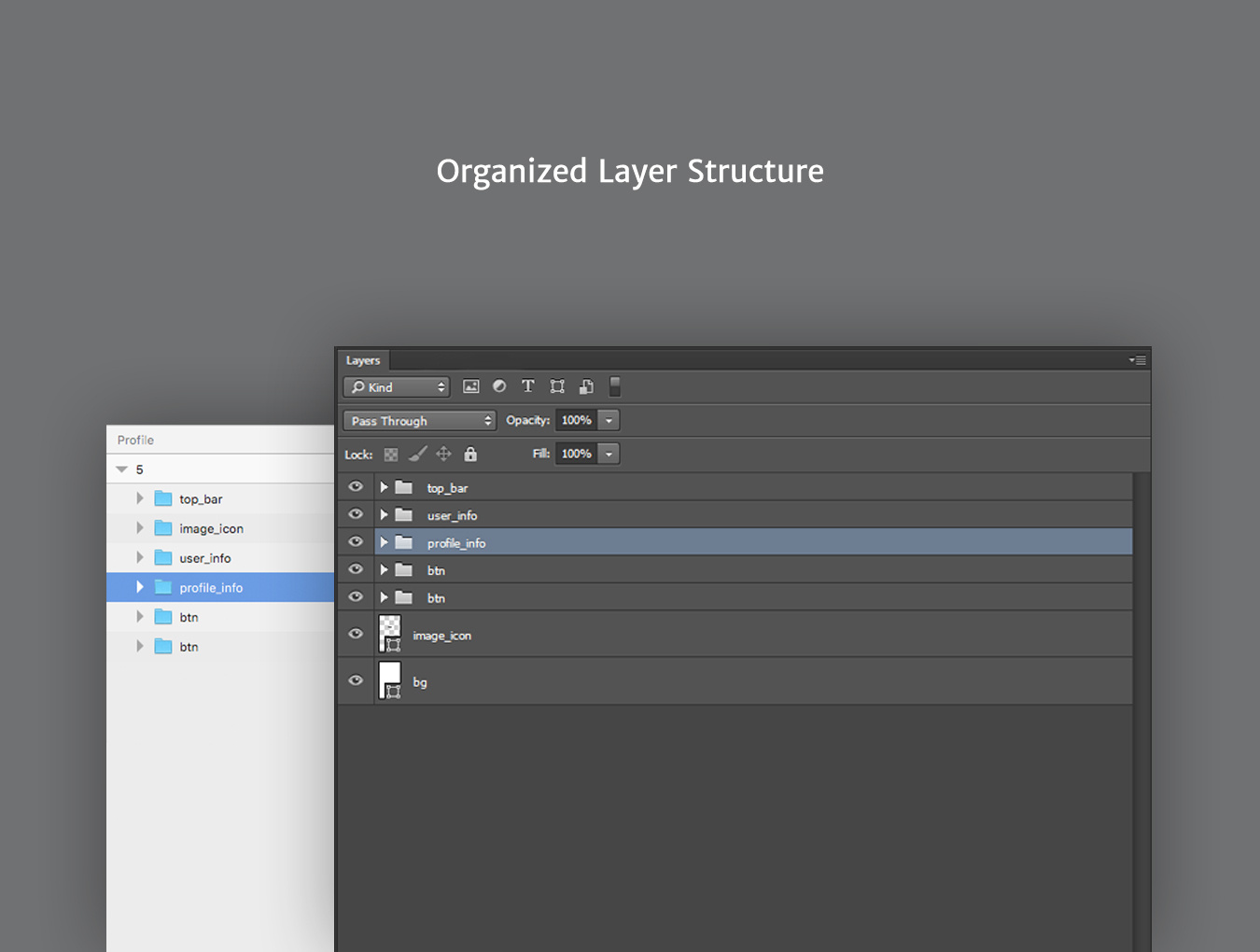1260x952 pixels.
Task: Click the lock all padlock icon
Action: pyautogui.click(x=470, y=455)
